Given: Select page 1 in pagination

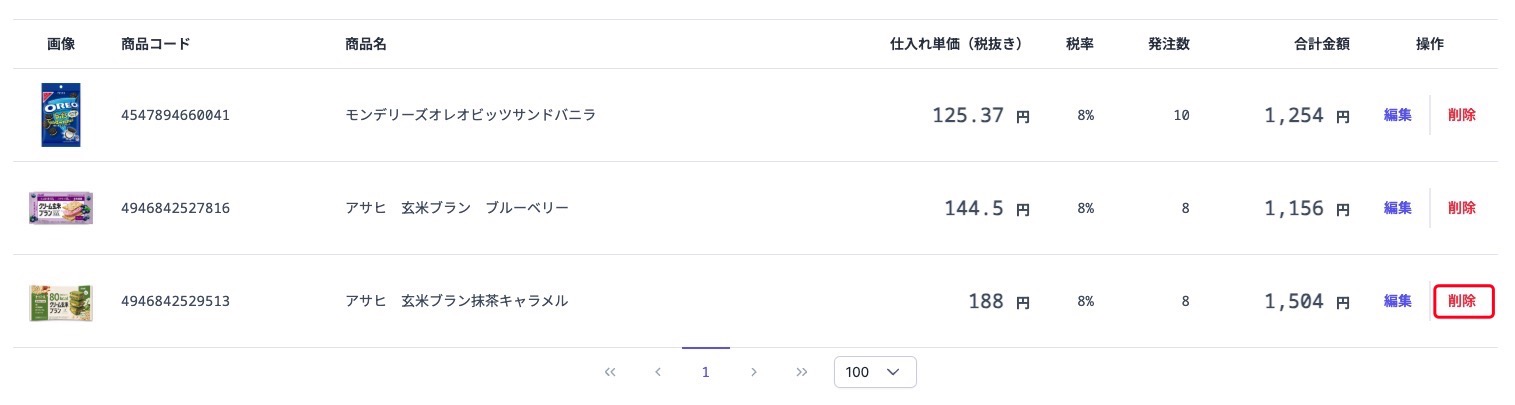Looking at the screenshot, I should (705, 372).
